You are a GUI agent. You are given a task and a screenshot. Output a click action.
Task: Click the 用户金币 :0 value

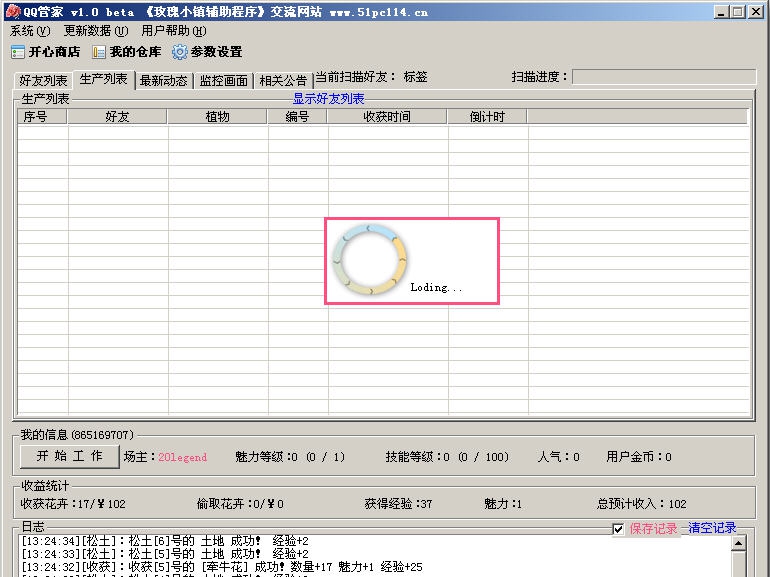coord(639,457)
